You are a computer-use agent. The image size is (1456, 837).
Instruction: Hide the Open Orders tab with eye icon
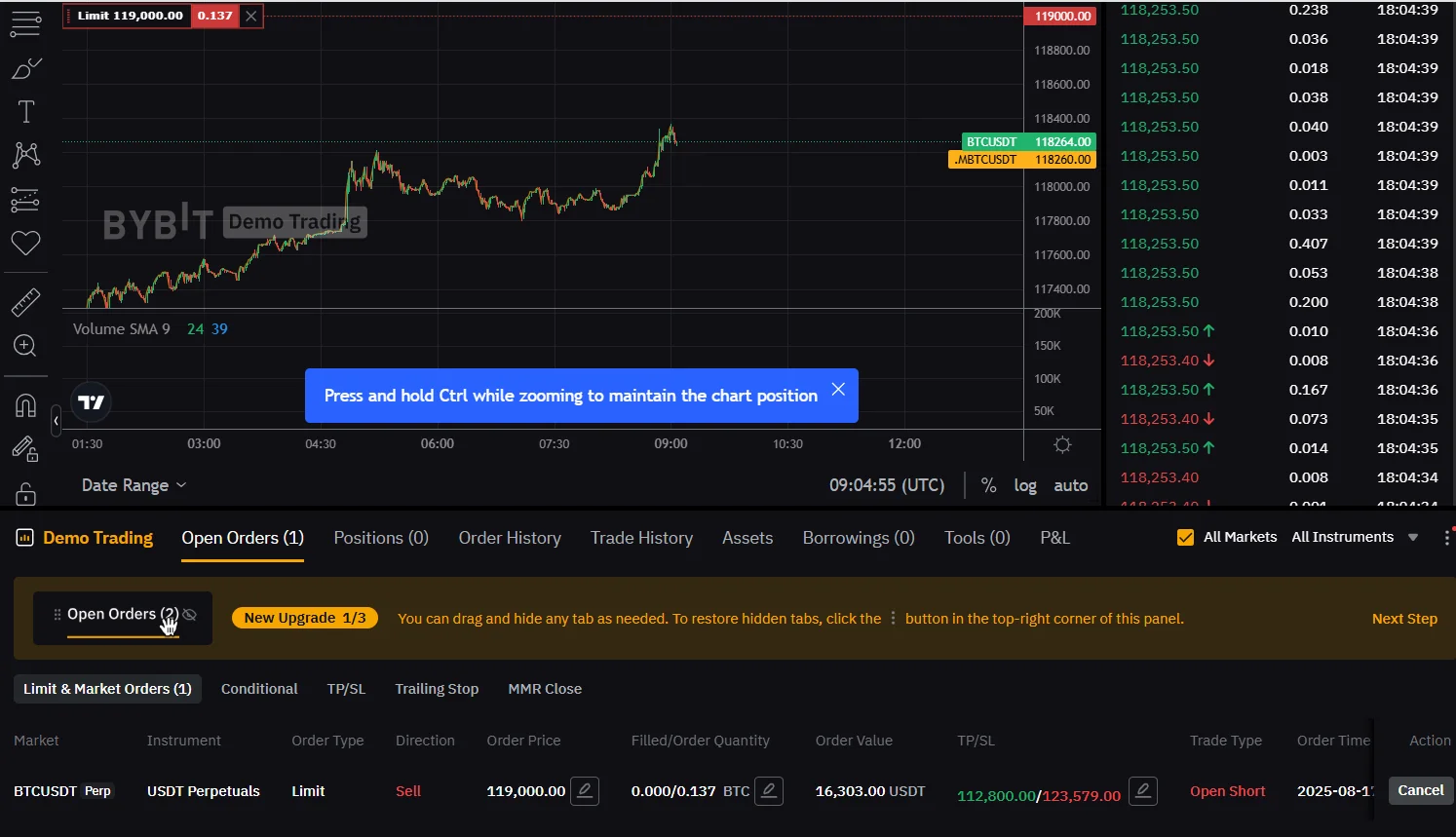[190, 615]
